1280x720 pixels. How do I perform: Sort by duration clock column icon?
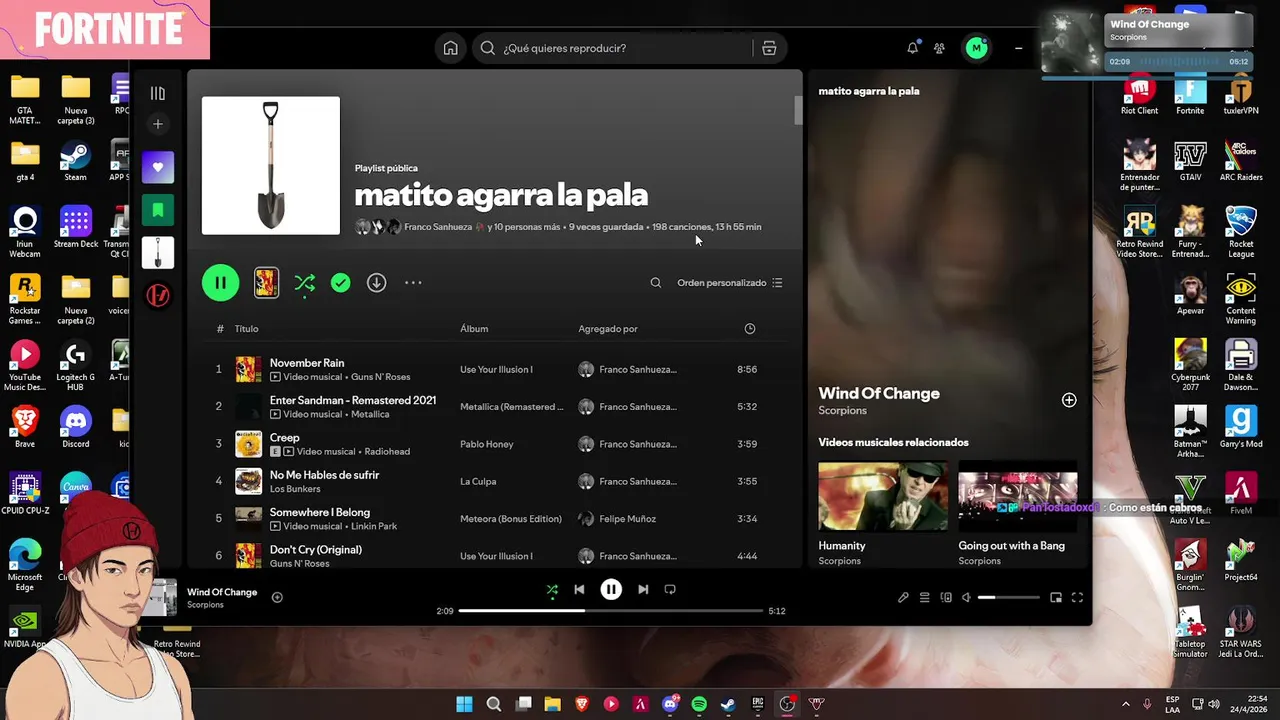pyautogui.click(x=750, y=329)
